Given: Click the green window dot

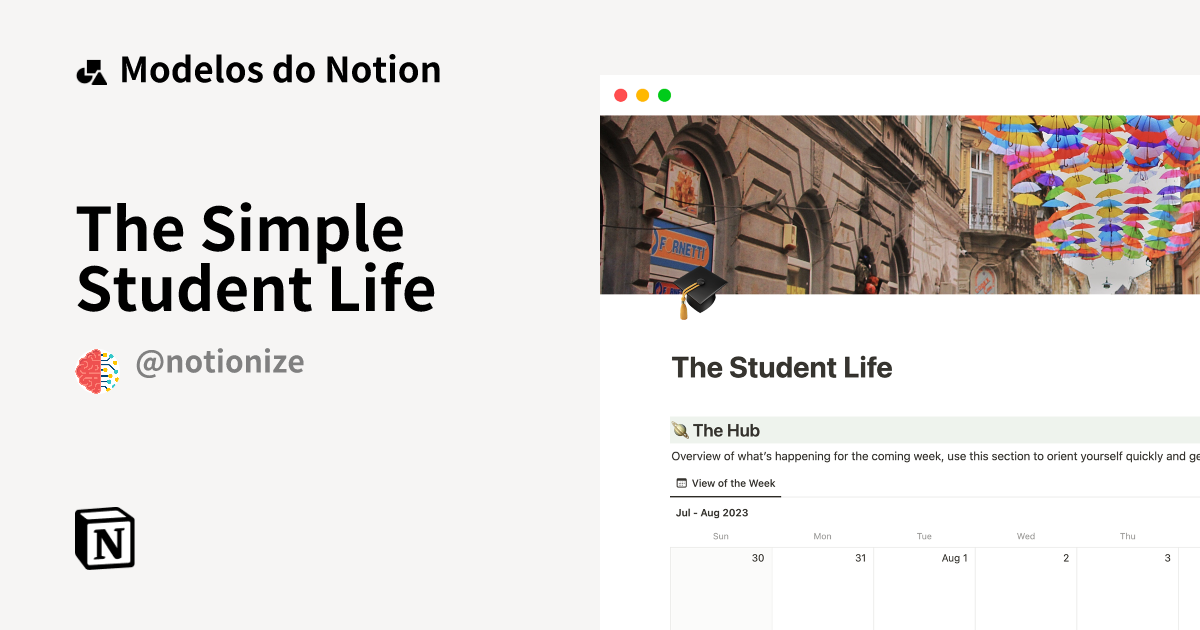Looking at the screenshot, I should 664,95.
